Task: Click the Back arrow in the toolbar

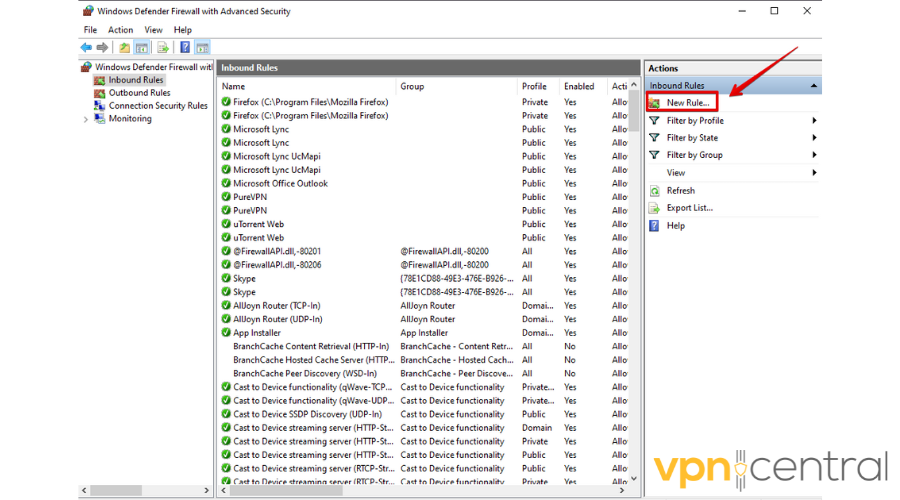Action: [86, 48]
